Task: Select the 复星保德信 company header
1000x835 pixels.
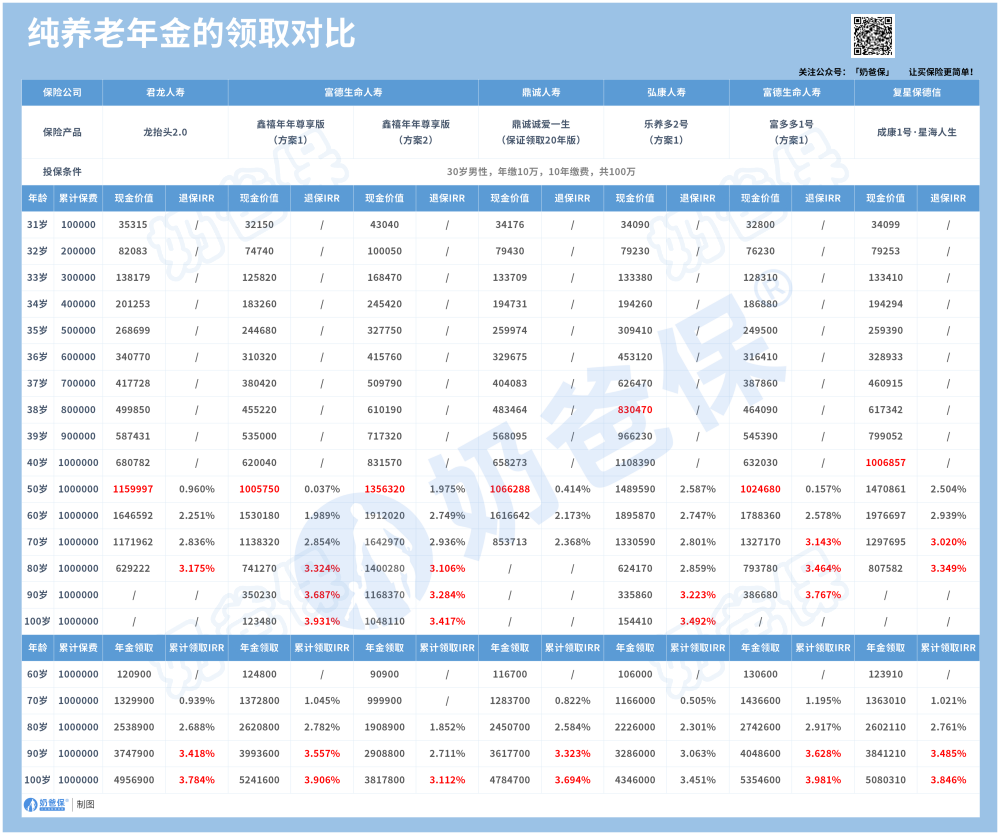Action: pos(916,92)
